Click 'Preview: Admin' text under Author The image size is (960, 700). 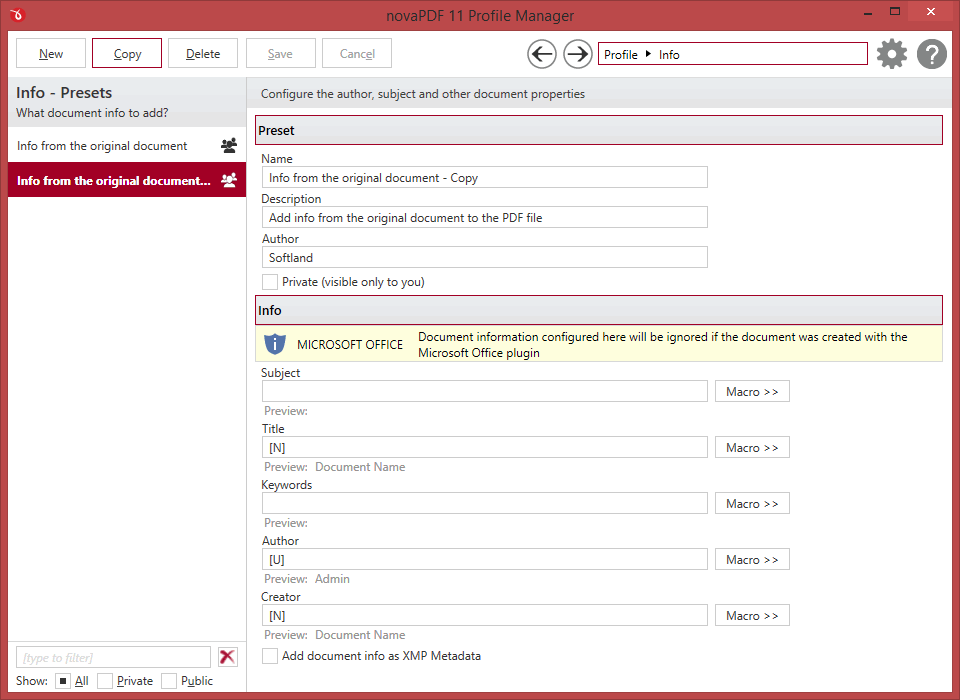click(x=307, y=579)
